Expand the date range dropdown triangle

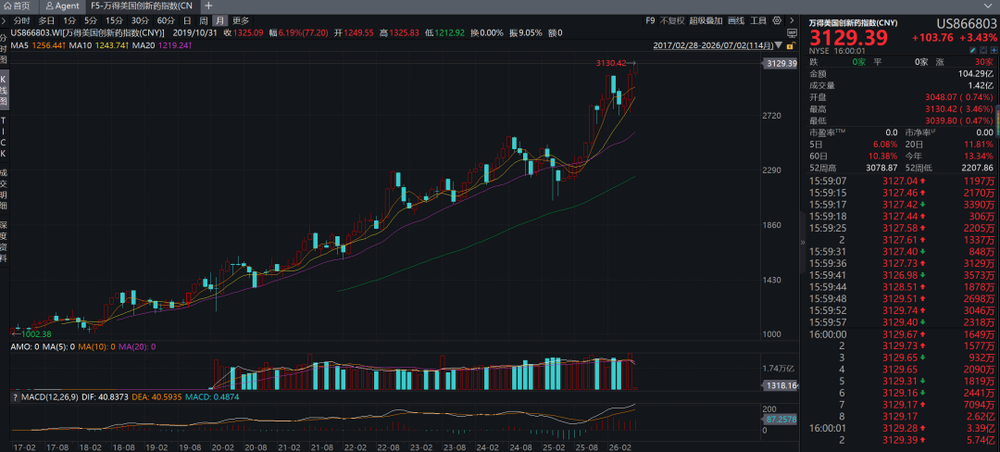[779, 45]
